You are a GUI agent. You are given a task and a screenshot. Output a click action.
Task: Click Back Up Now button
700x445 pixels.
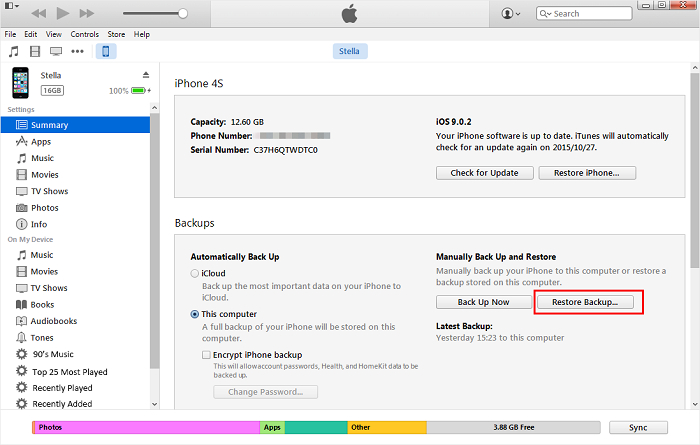pos(483,302)
